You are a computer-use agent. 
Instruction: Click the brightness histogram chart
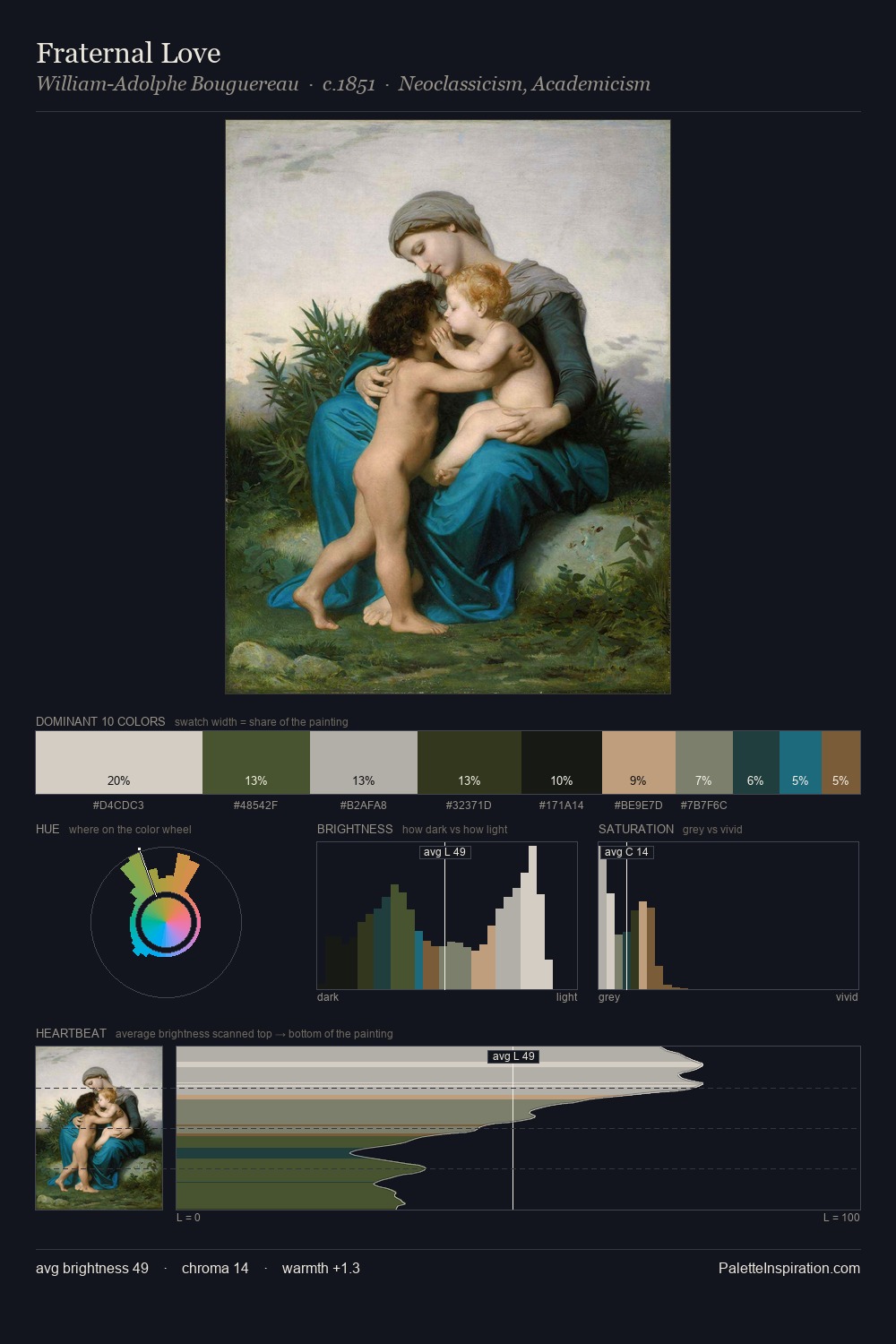pyautogui.click(x=447, y=916)
